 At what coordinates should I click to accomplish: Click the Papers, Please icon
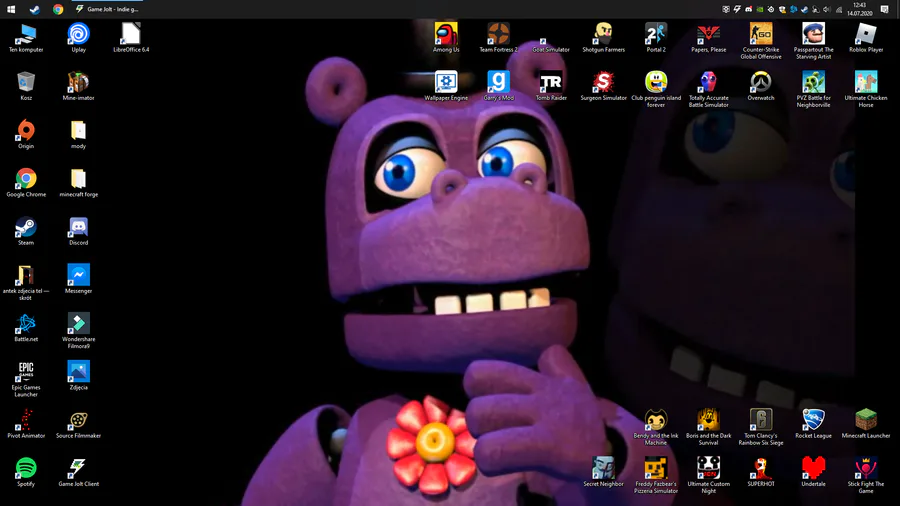(x=708, y=38)
